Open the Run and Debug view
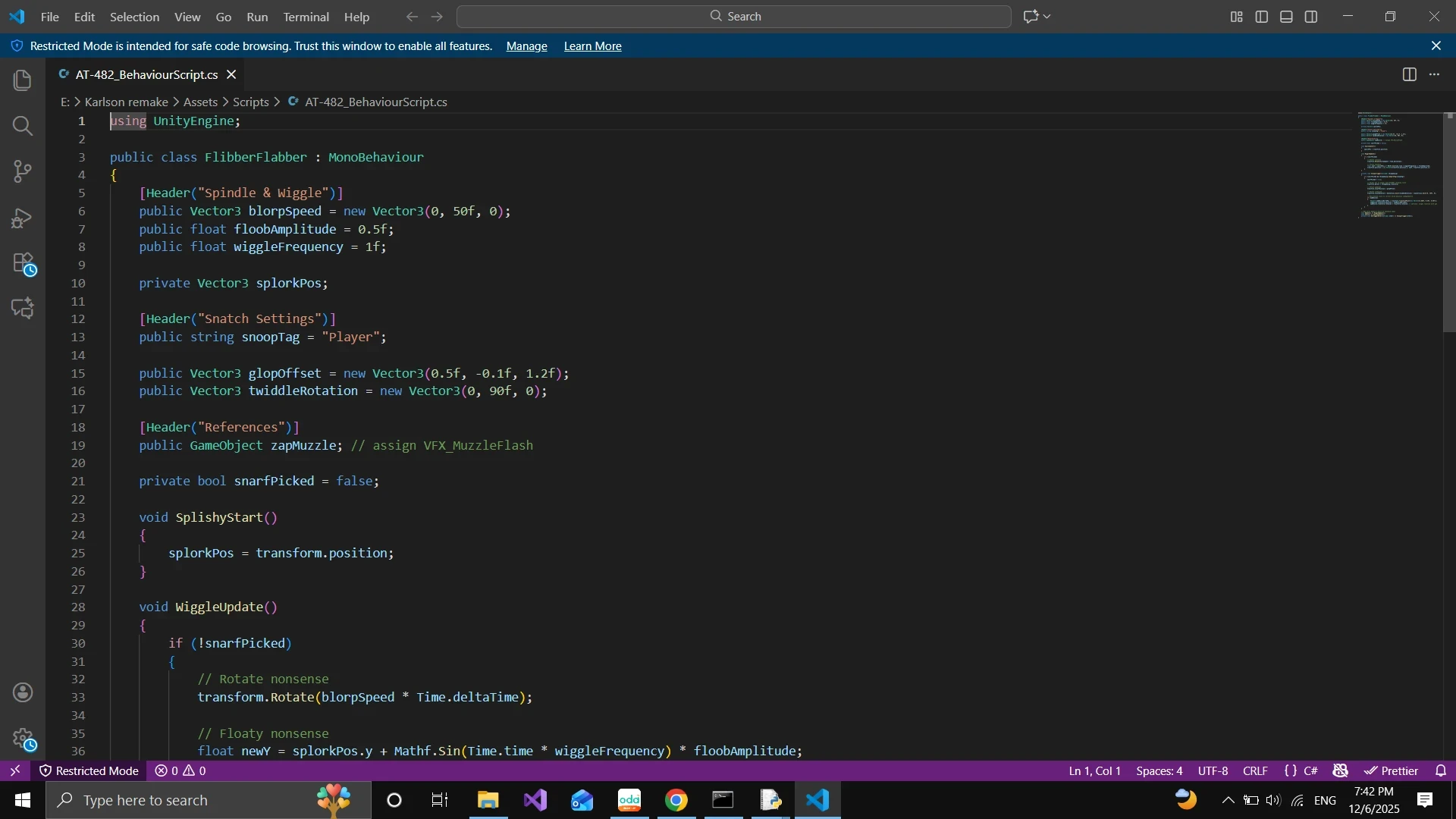 23,218
